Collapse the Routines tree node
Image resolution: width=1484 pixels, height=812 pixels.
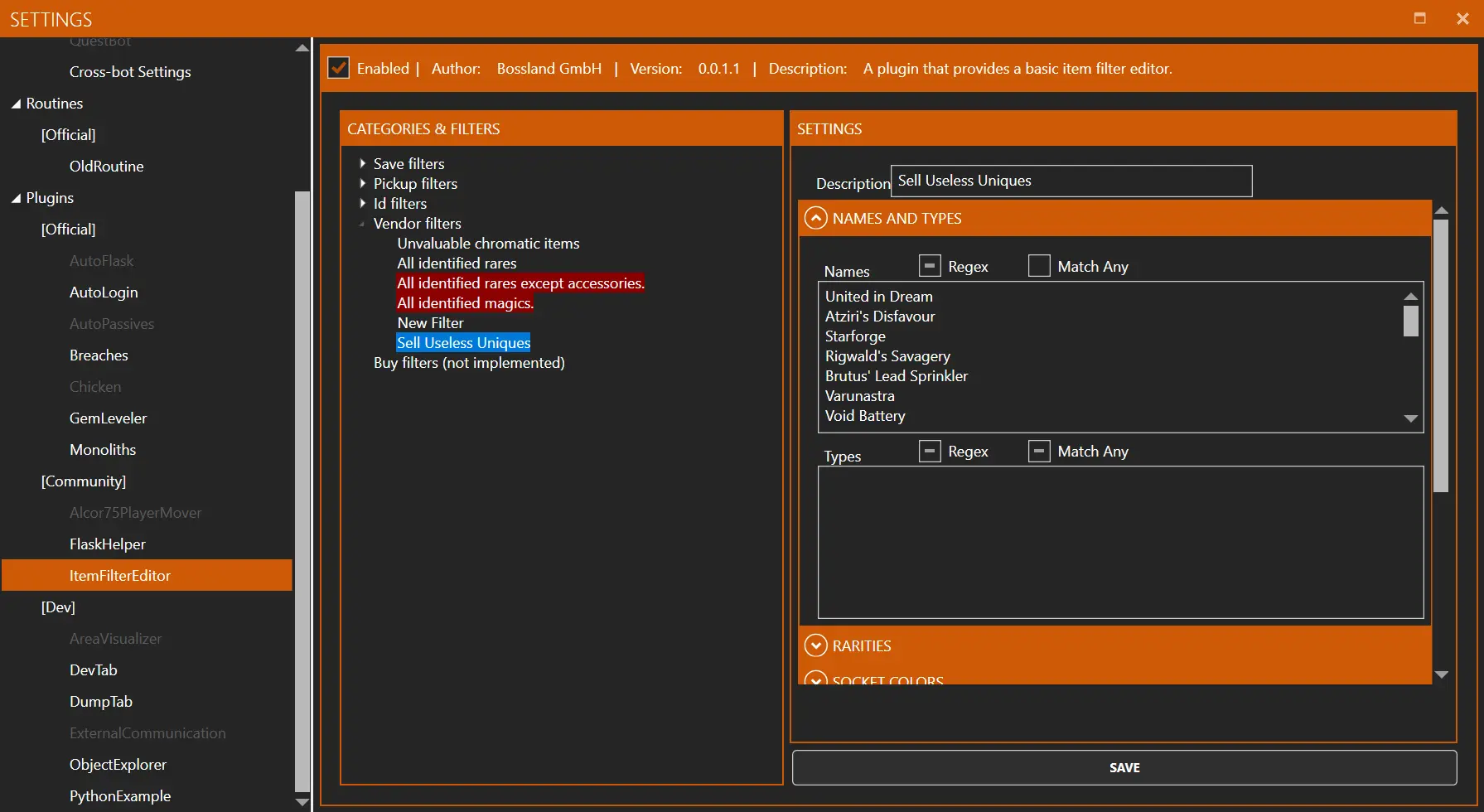pos(16,104)
